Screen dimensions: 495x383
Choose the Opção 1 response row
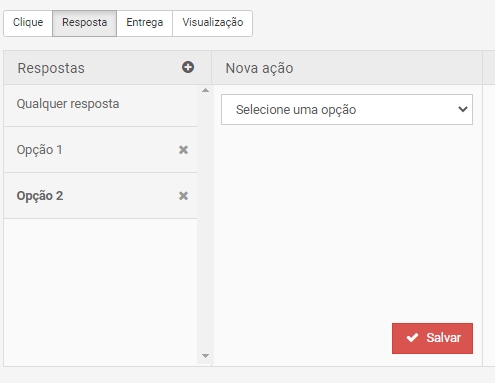click(x=100, y=150)
